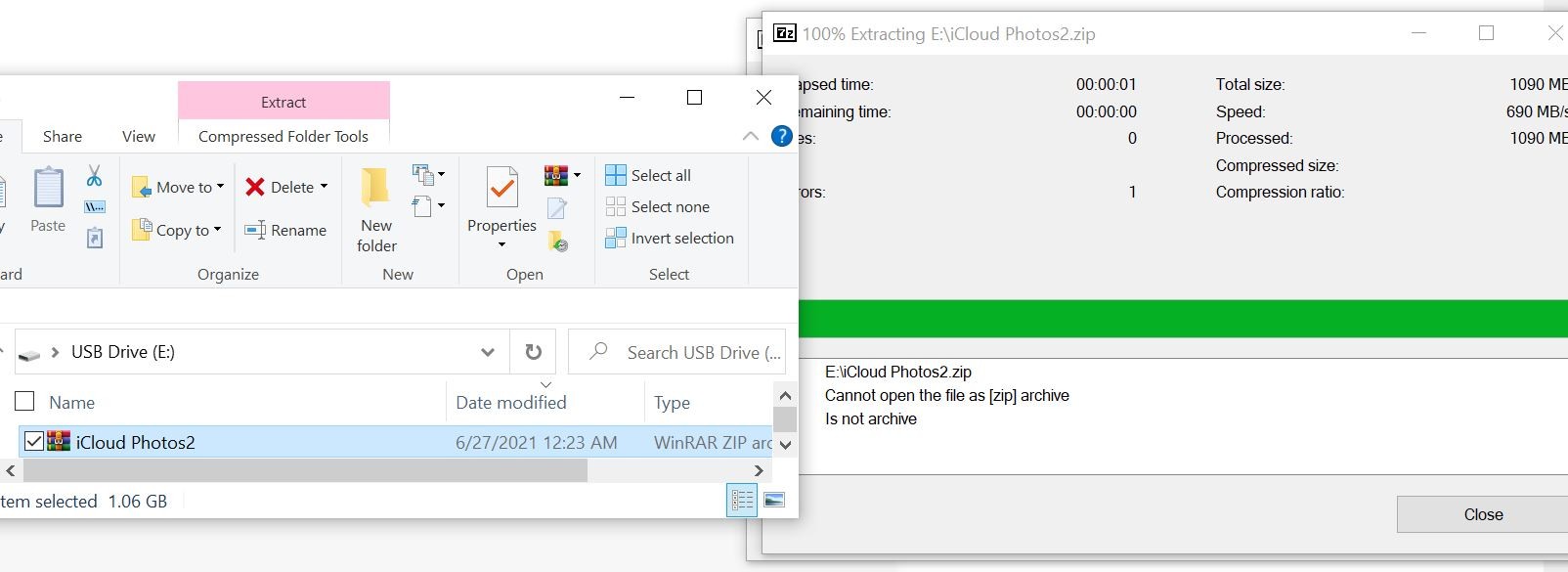Click the horizontal scrollbar right arrow
The image size is (1568, 572).
coord(759,470)
